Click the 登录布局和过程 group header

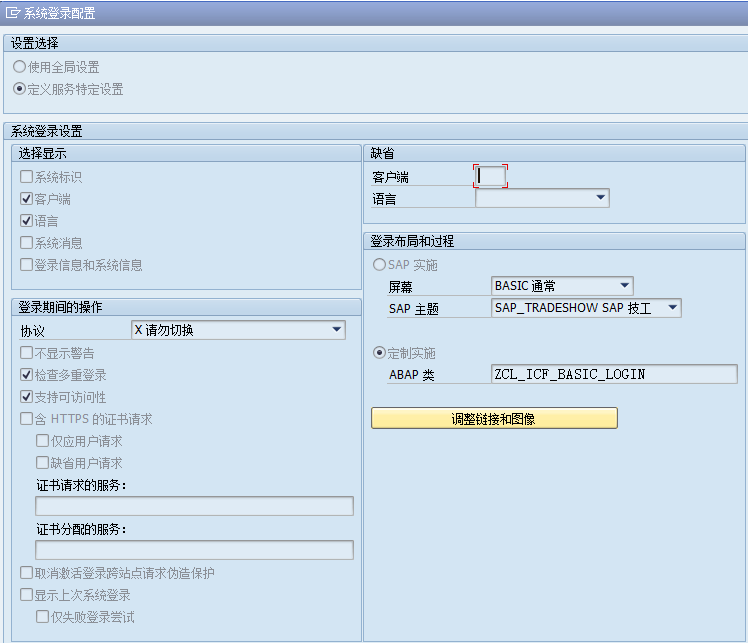[412, 241]
